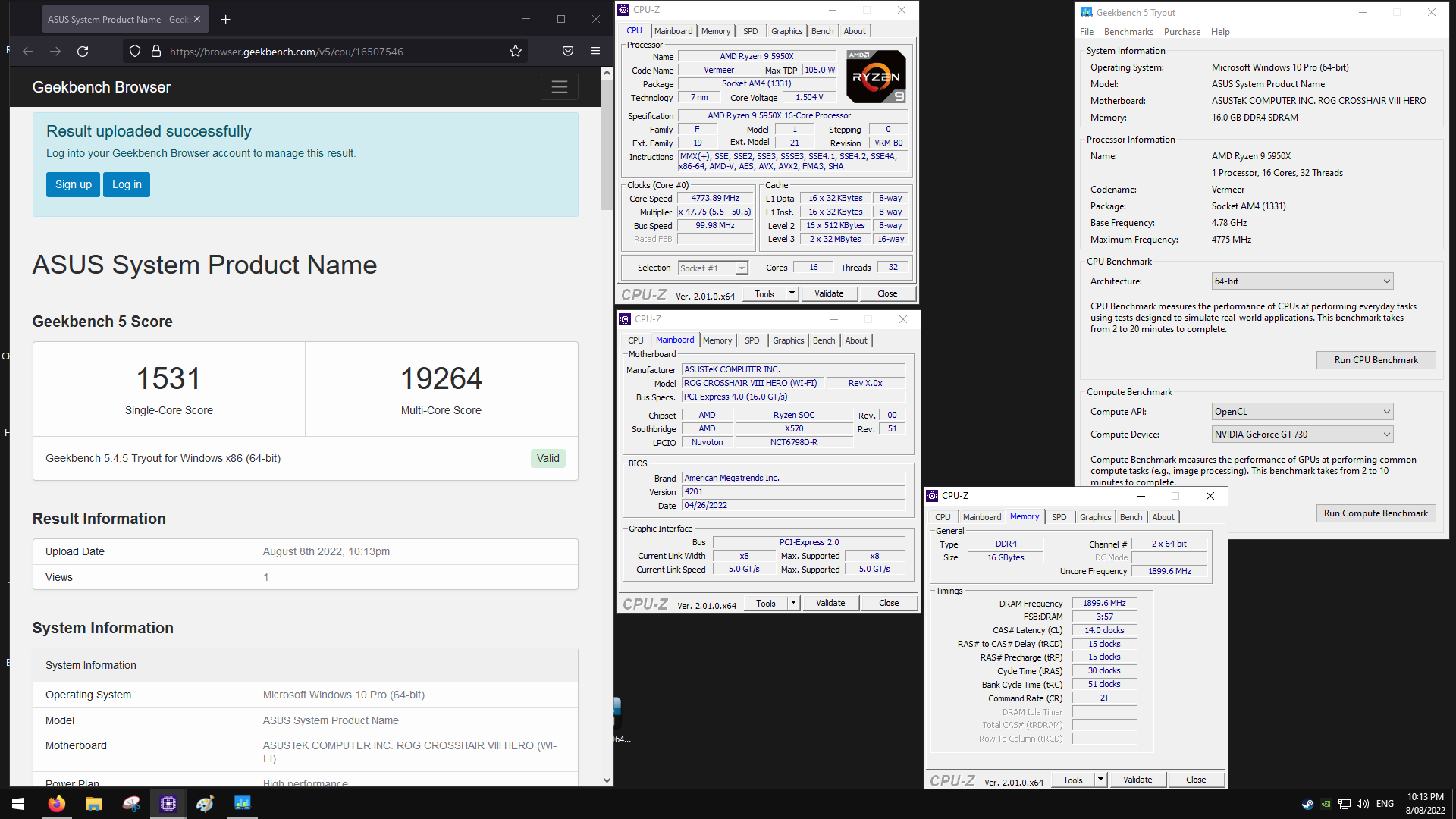Select CPU tab in middle CPU-Z Mainboard window
This screenshot has width=1456, height=819.
[635, 340]
